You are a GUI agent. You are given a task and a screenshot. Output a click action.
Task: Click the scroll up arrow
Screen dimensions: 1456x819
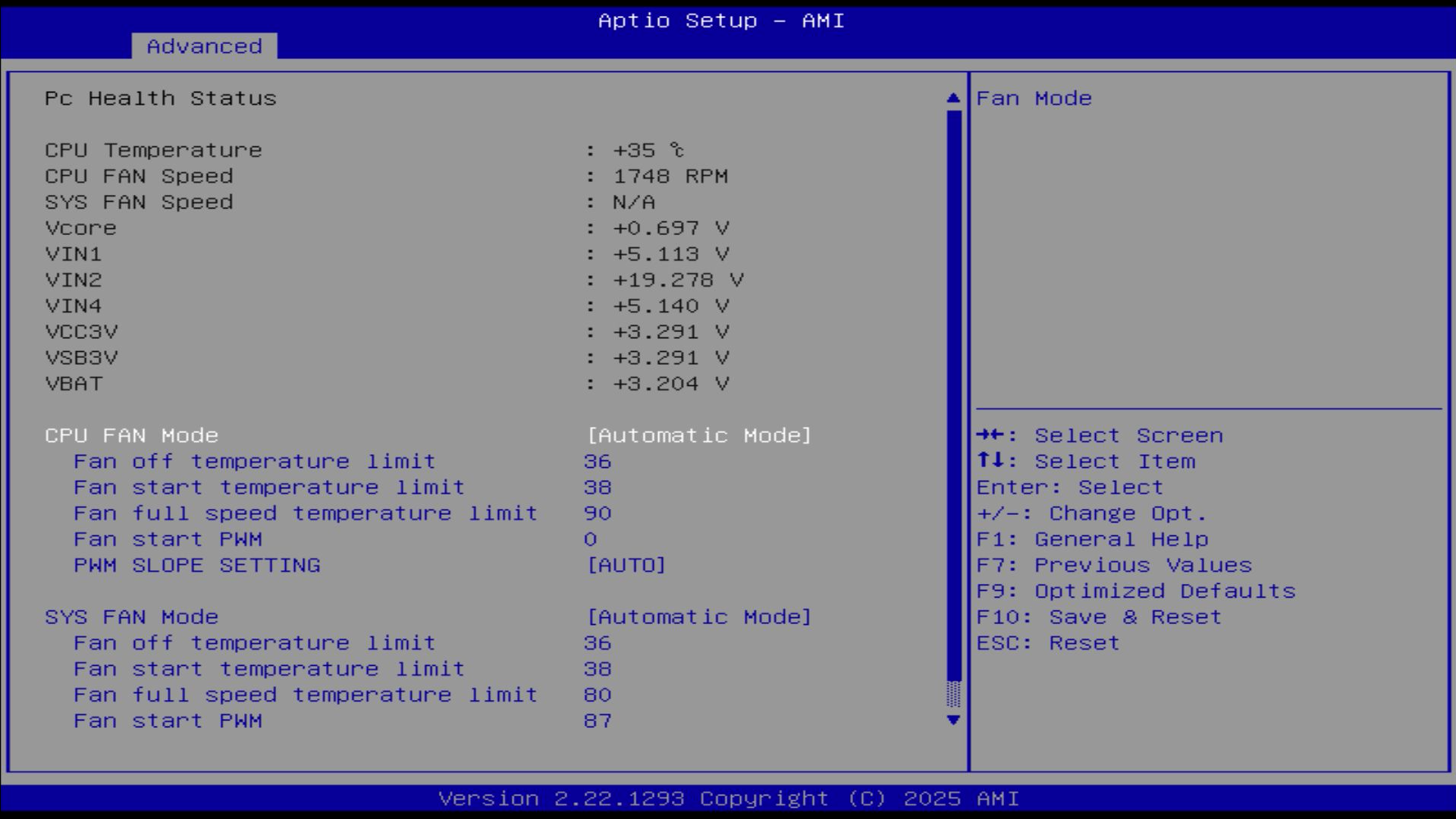click(x=953, y=99)
